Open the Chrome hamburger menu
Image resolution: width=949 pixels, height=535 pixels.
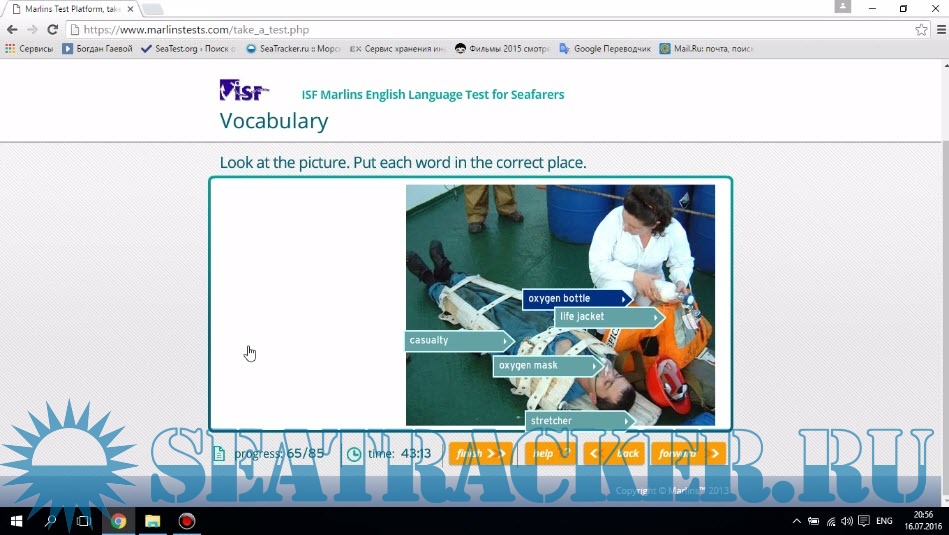tap(940, 30)
